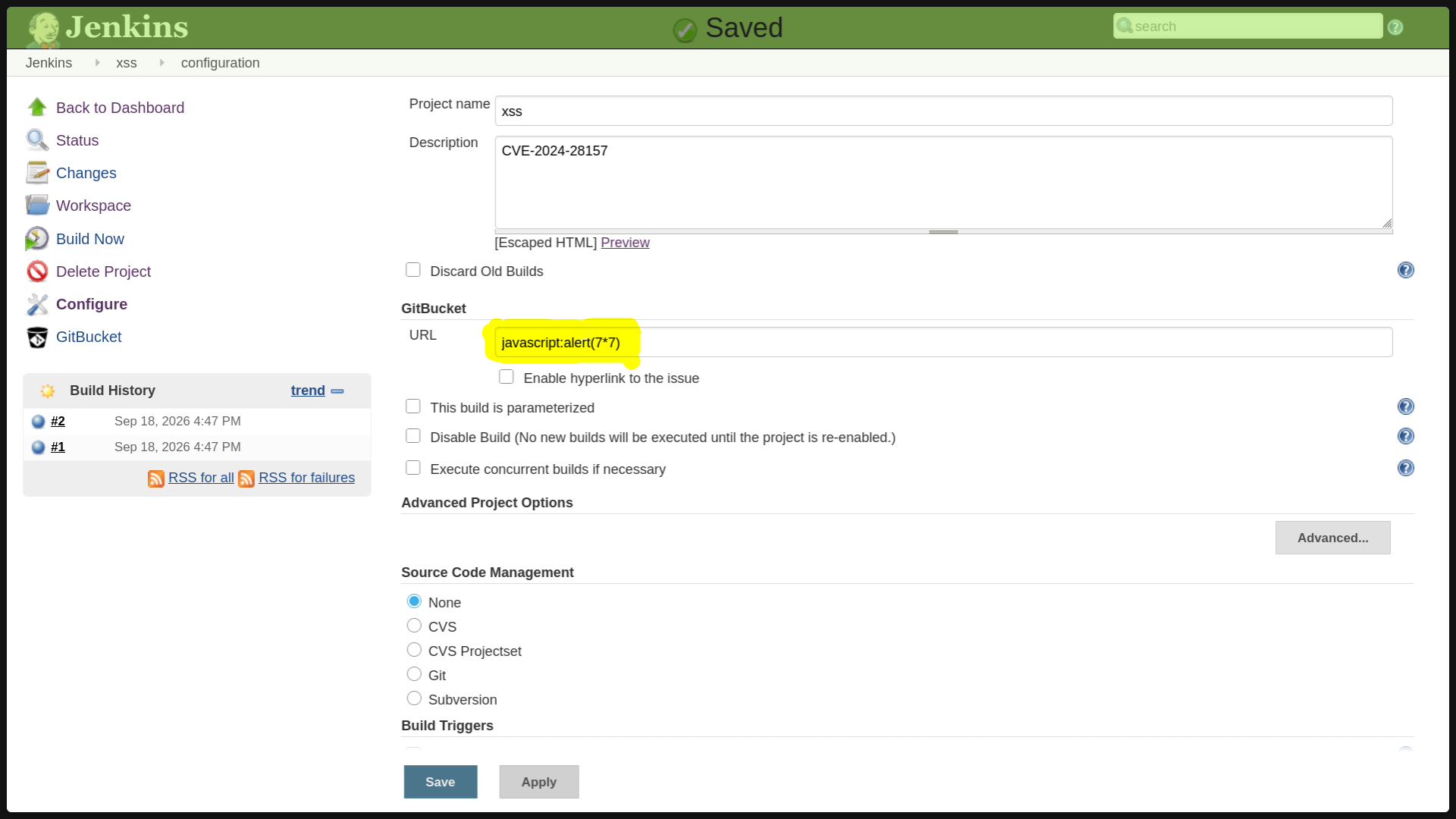Select the CVS Projectset radio button

[414, 650]
